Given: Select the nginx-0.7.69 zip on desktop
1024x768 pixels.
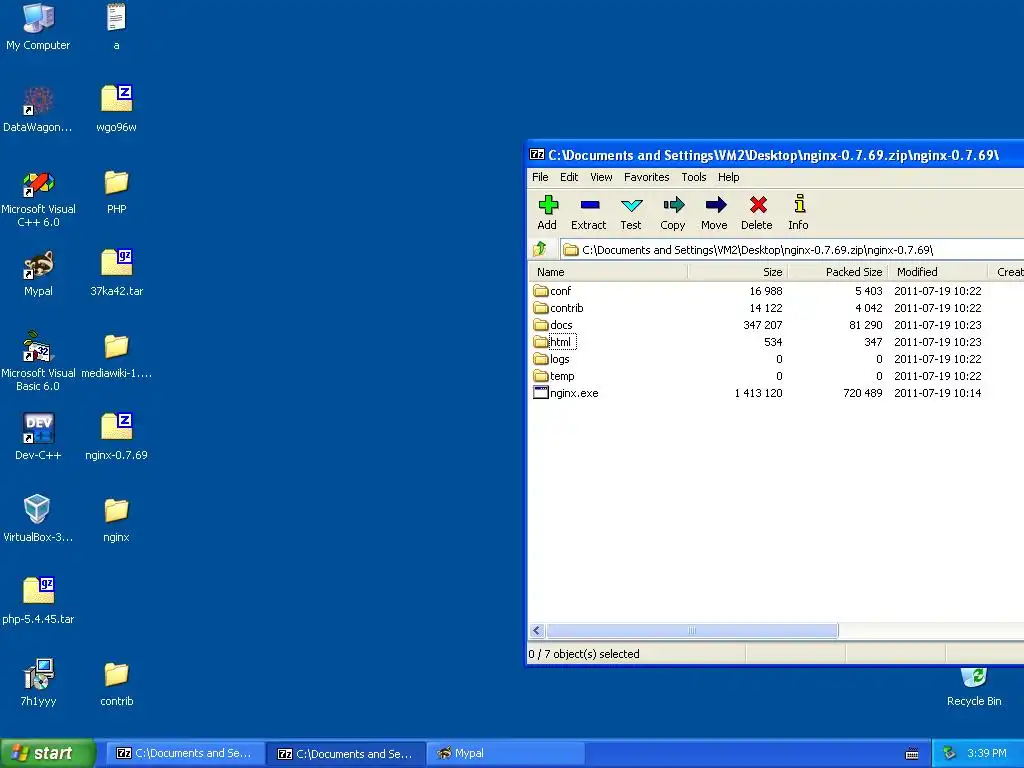Looking at the screenshot, I should [116, 437].
